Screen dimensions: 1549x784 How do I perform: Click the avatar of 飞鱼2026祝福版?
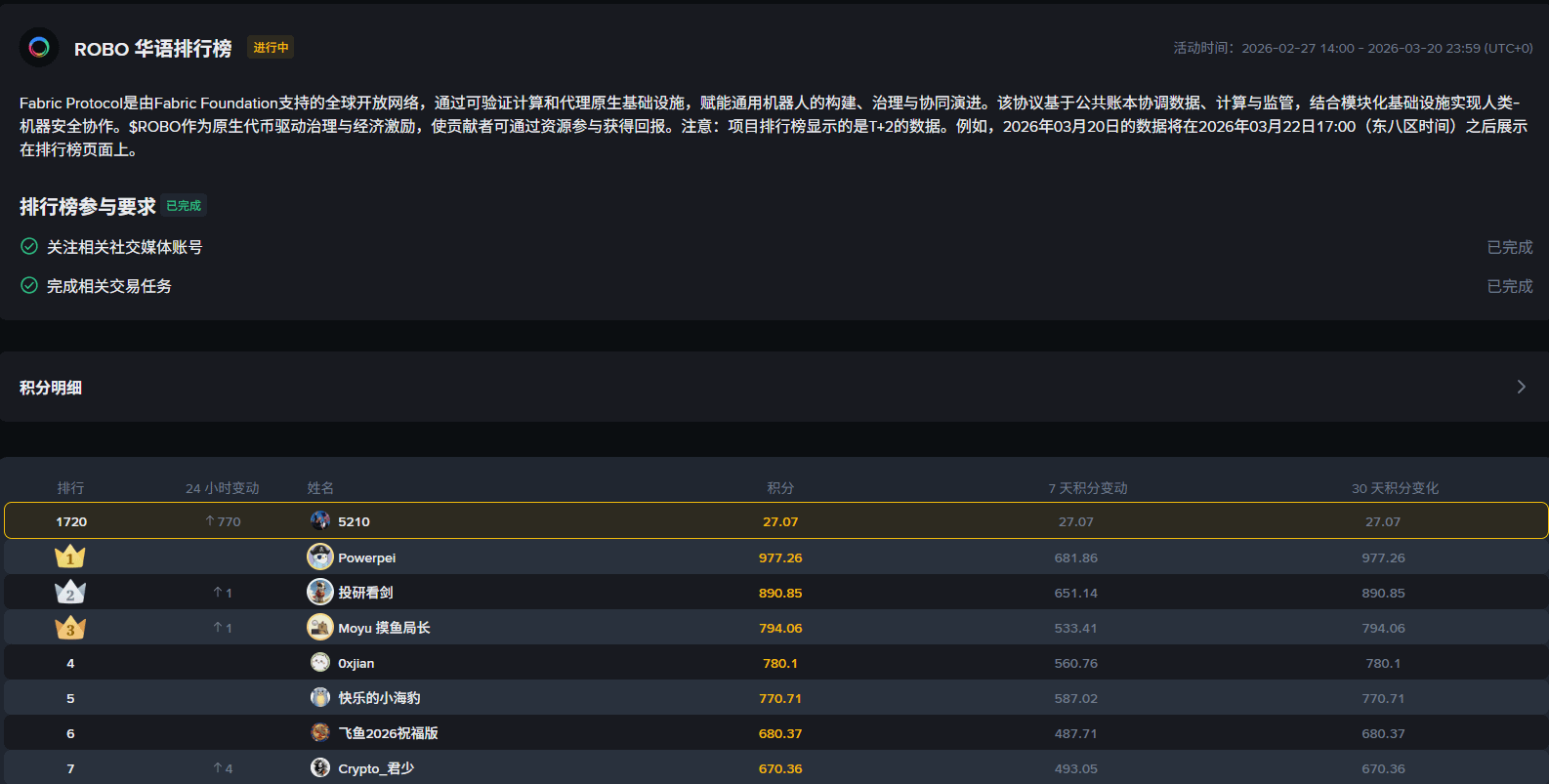click(320, 732)
